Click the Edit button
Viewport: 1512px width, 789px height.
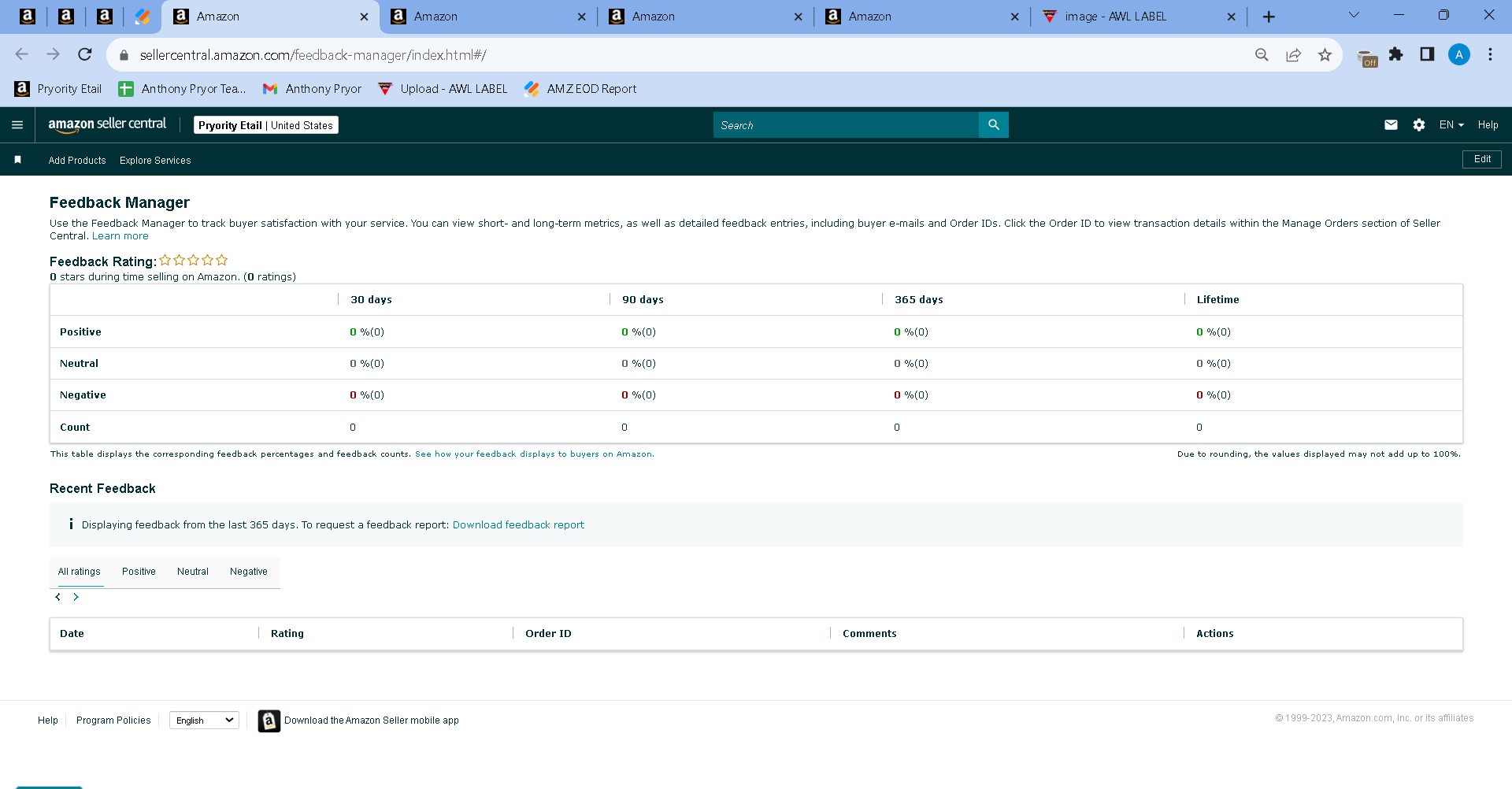click(x=1482, y=159)
